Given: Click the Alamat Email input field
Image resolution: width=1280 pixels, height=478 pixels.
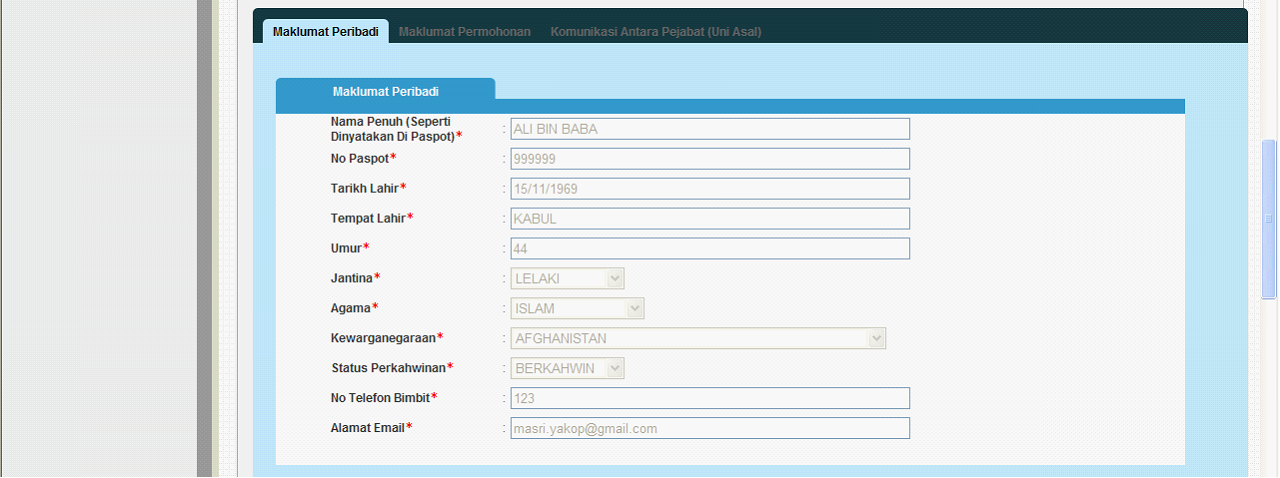Looking at the screenshot, I should (710, 428).
